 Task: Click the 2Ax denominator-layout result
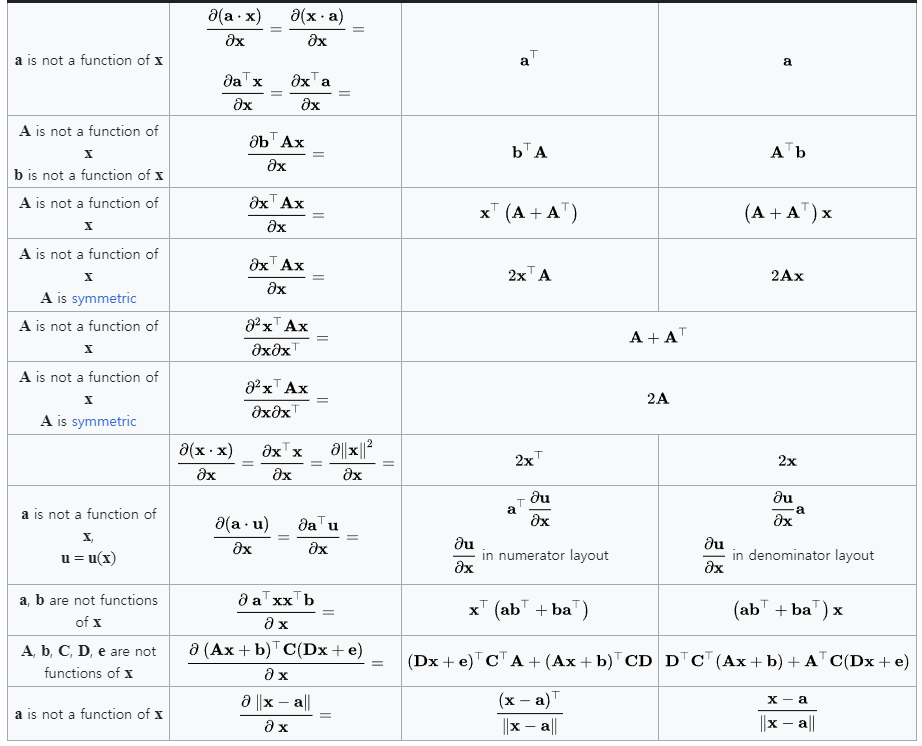tap(787, 275)
